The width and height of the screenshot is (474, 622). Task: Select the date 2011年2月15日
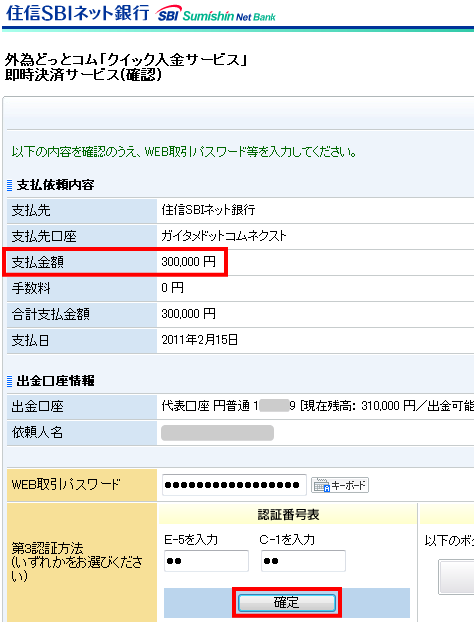(200, 340)
